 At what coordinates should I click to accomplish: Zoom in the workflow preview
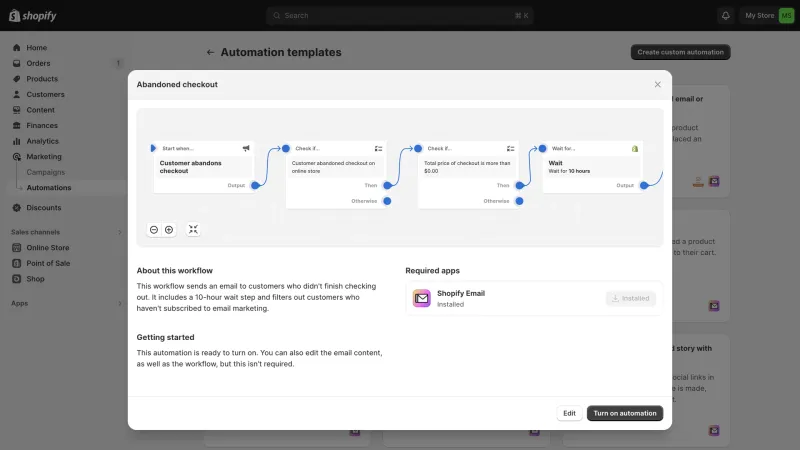[x=169, y=230]
